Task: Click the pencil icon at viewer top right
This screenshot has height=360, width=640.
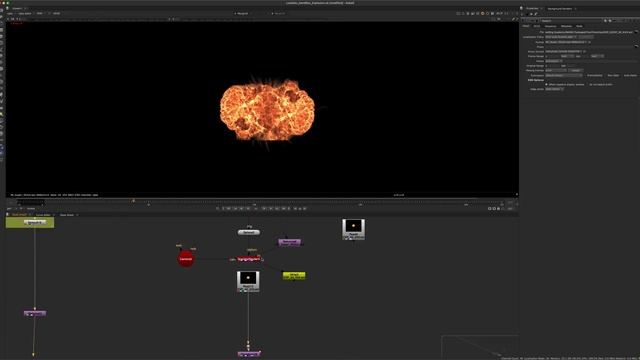Action: (513, 19)
